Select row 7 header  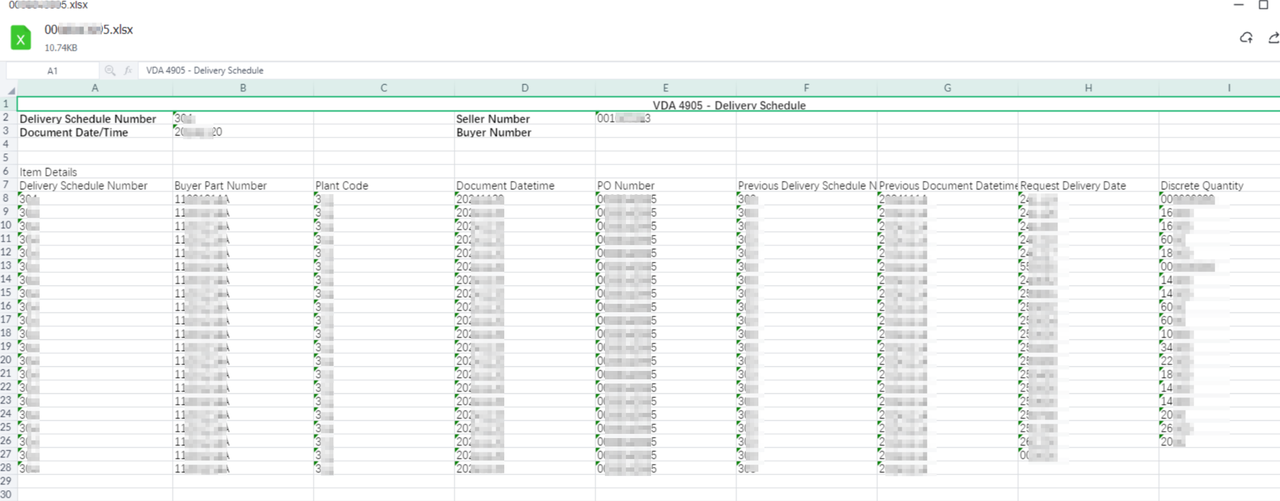8,185
